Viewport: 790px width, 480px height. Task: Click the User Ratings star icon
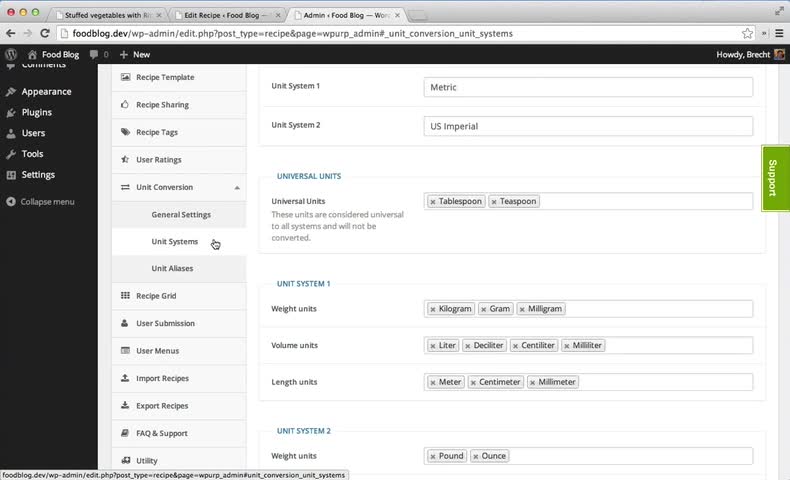pos(125,160)
